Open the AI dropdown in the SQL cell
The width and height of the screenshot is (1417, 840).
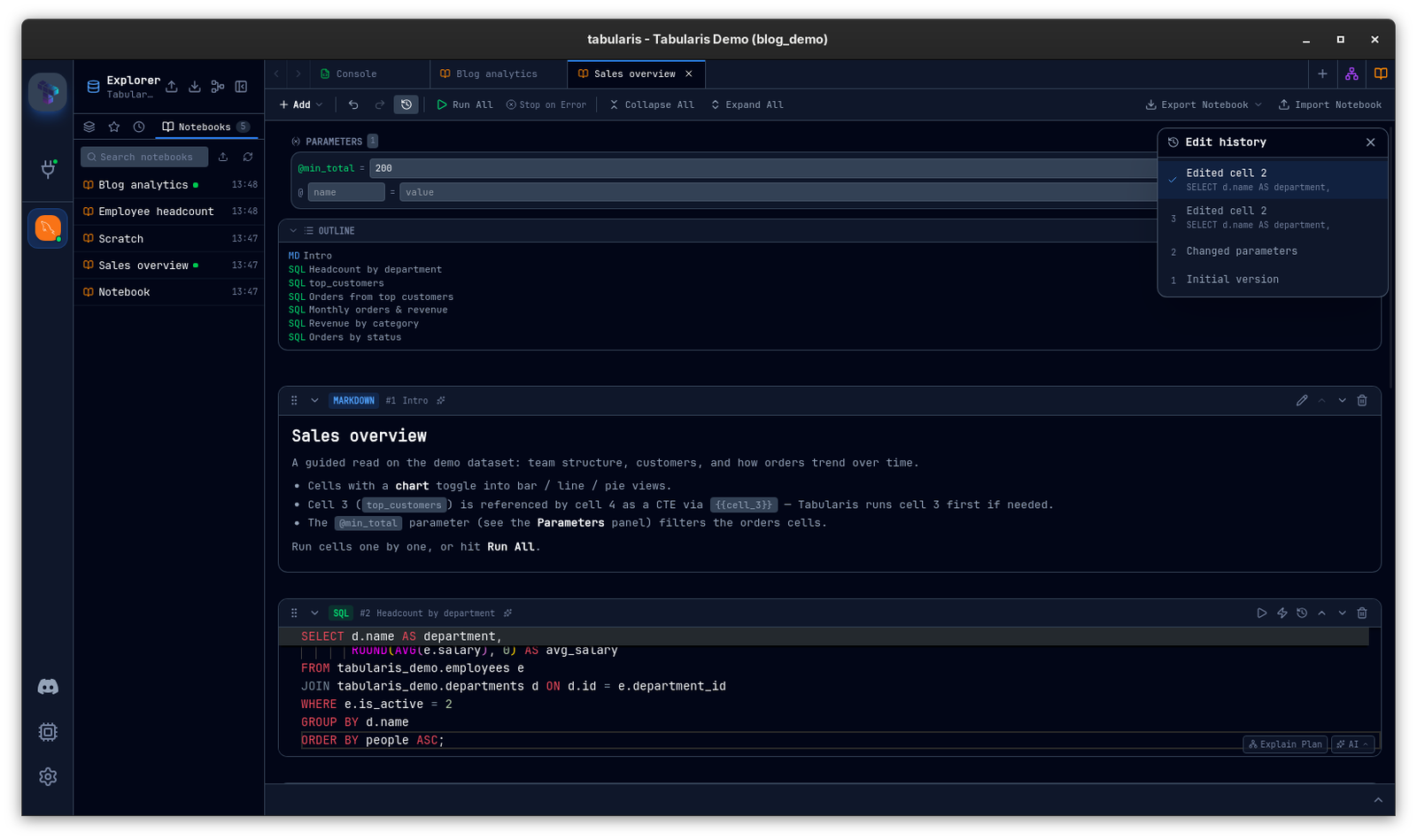click(1352, 744)
